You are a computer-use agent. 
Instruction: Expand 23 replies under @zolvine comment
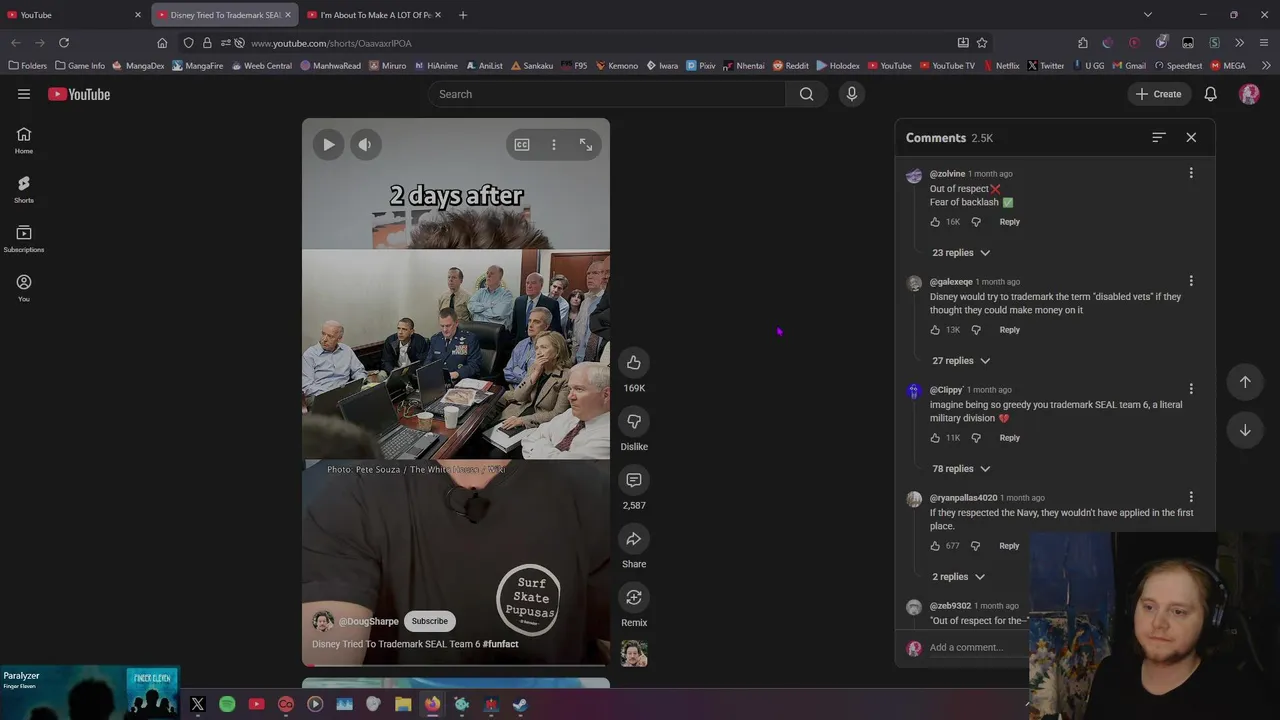click(961, 253)
